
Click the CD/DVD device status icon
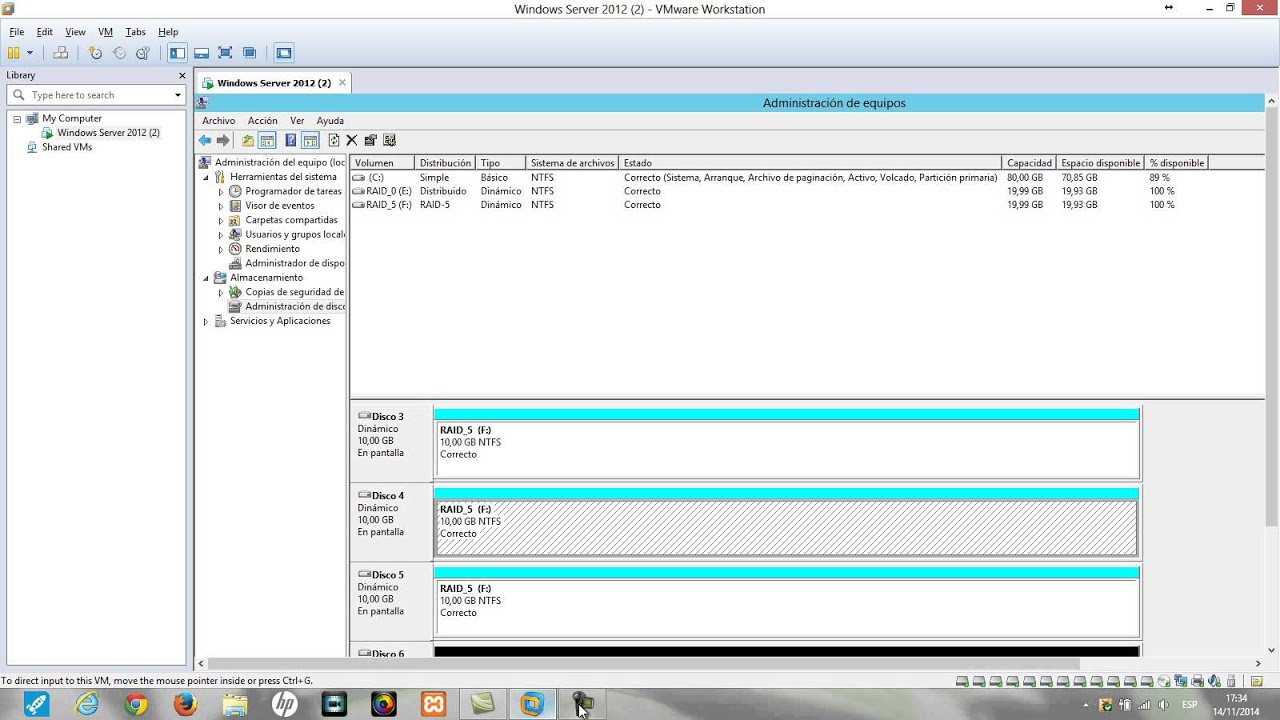1164,681
